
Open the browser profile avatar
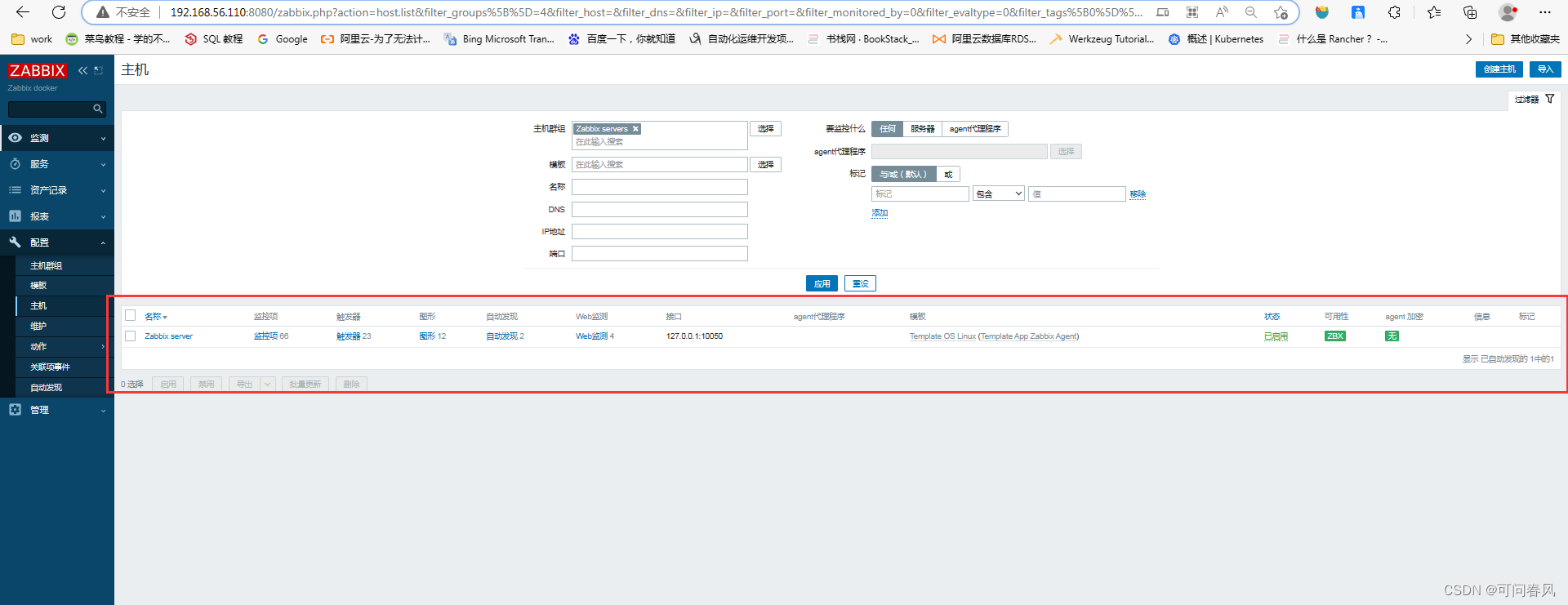click(x=1508, y=12)
